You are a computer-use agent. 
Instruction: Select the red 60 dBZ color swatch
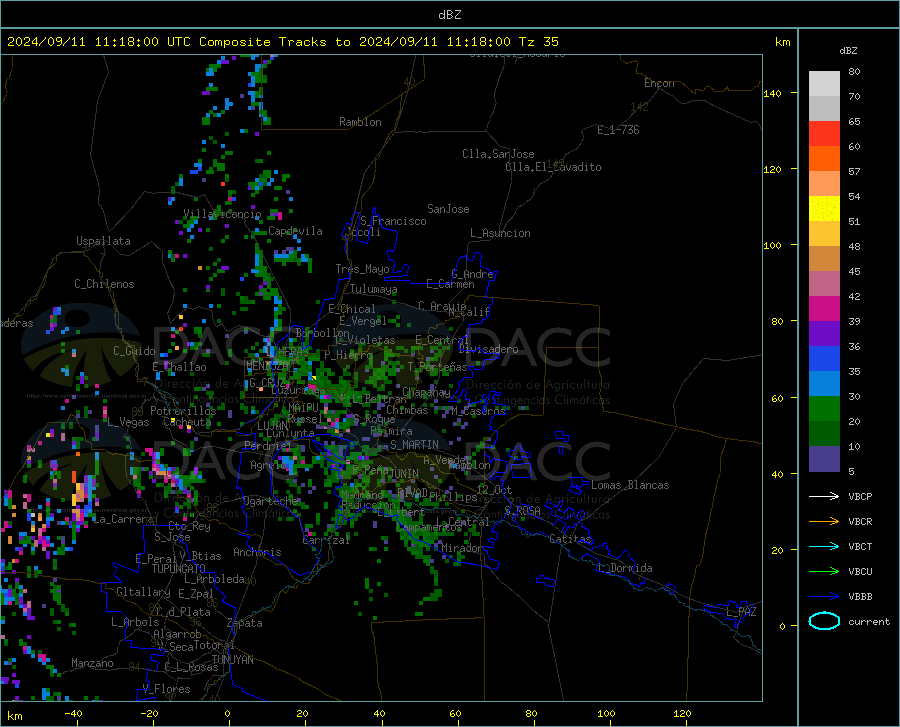pyautogui.click(x=824, y=134)
